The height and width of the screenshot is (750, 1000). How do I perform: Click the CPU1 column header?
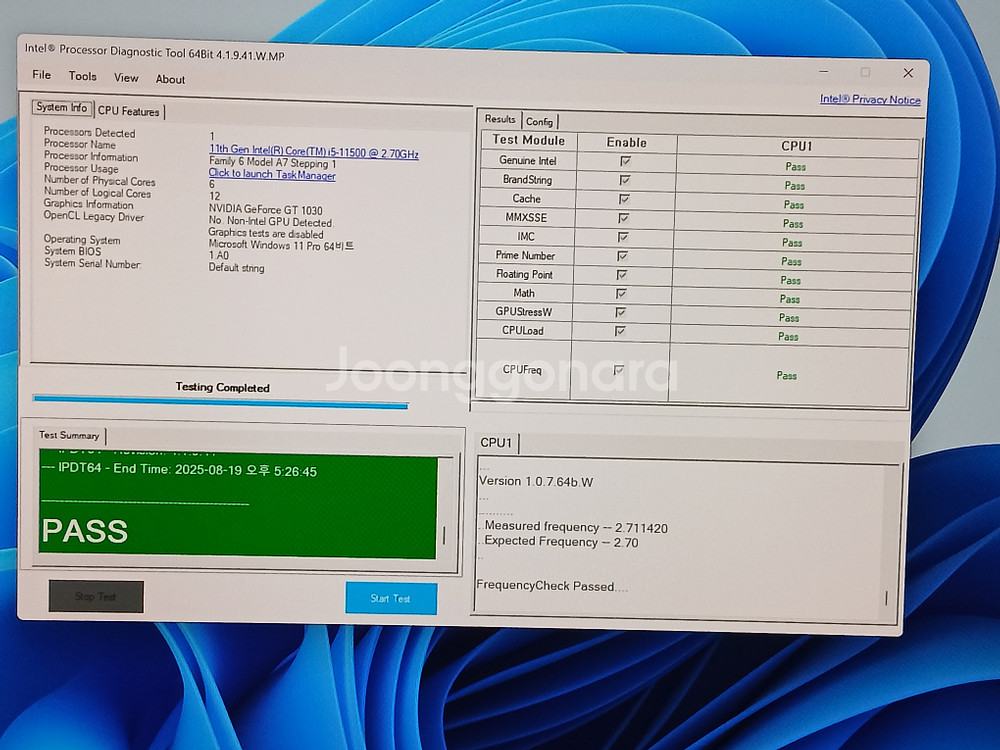(797, 146)
